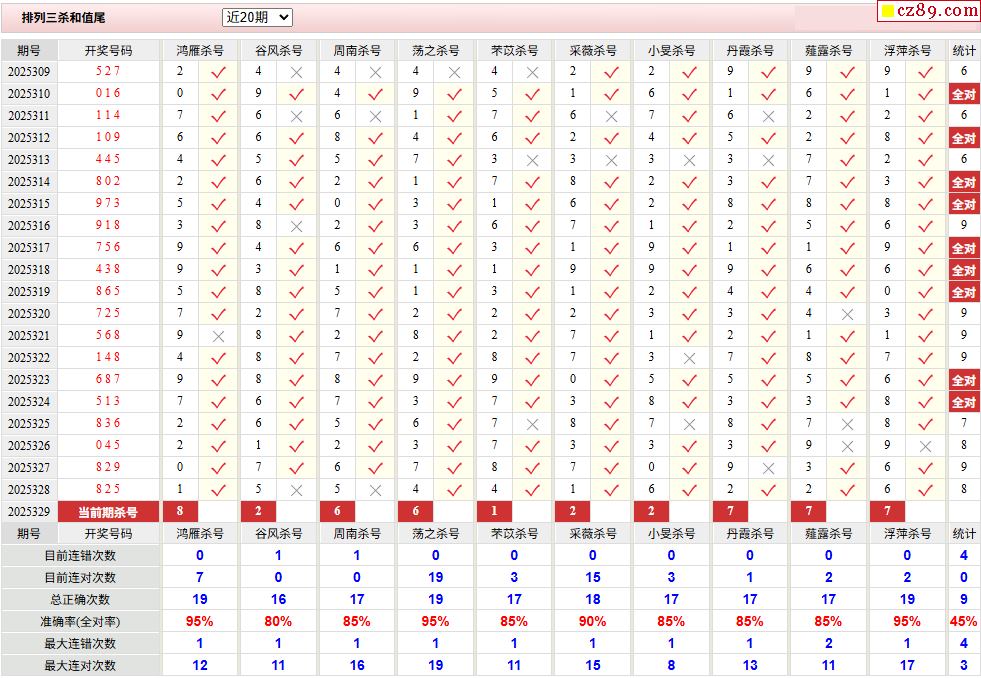Click the winning number 527 in row 2025309
The height and width of the screenshot is (678, 981).
tap(108, 72)
